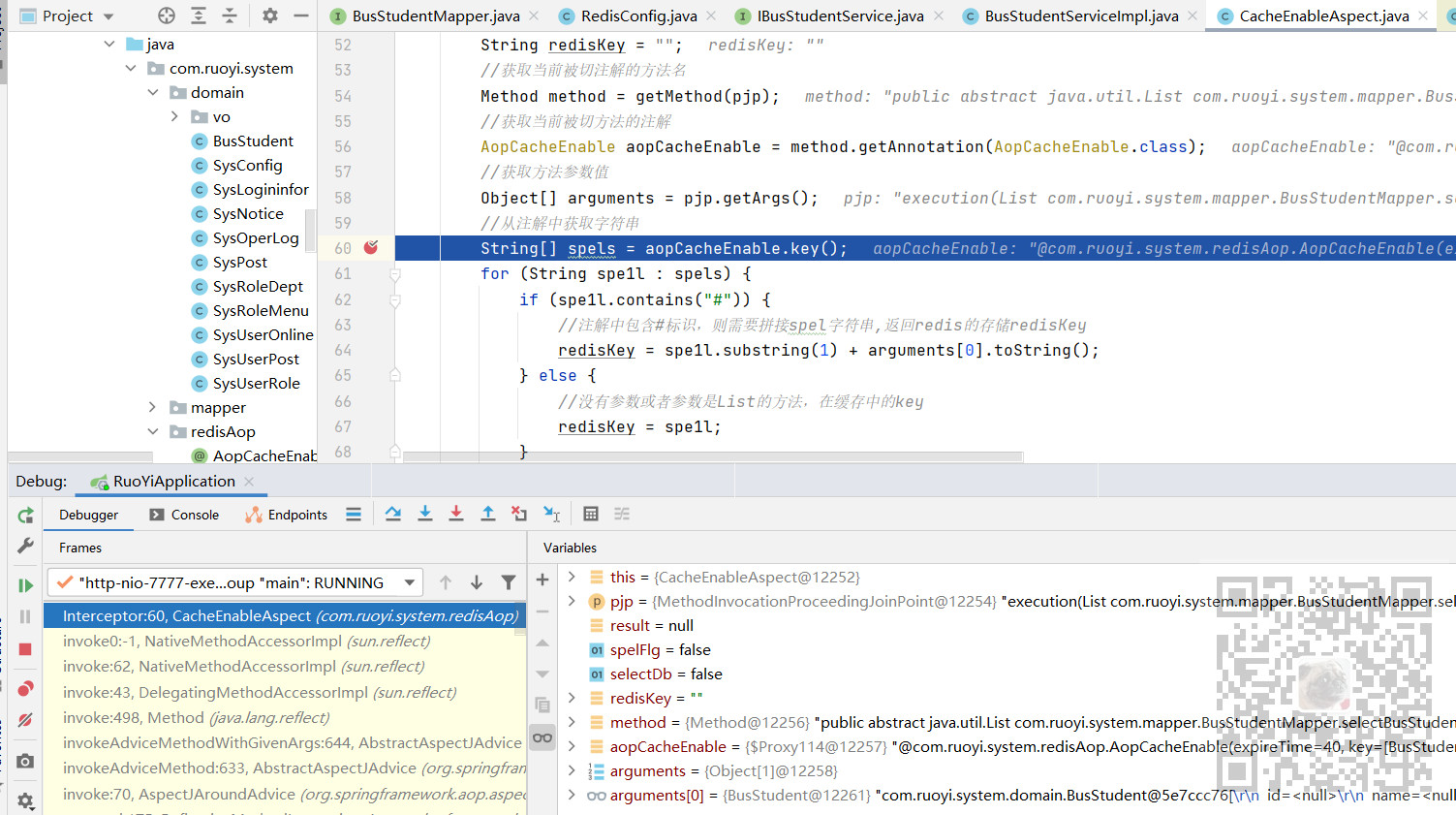The image size is (1456, 815).
Task: Click the Force Step Into red arrow
Action: pos(456,514)
